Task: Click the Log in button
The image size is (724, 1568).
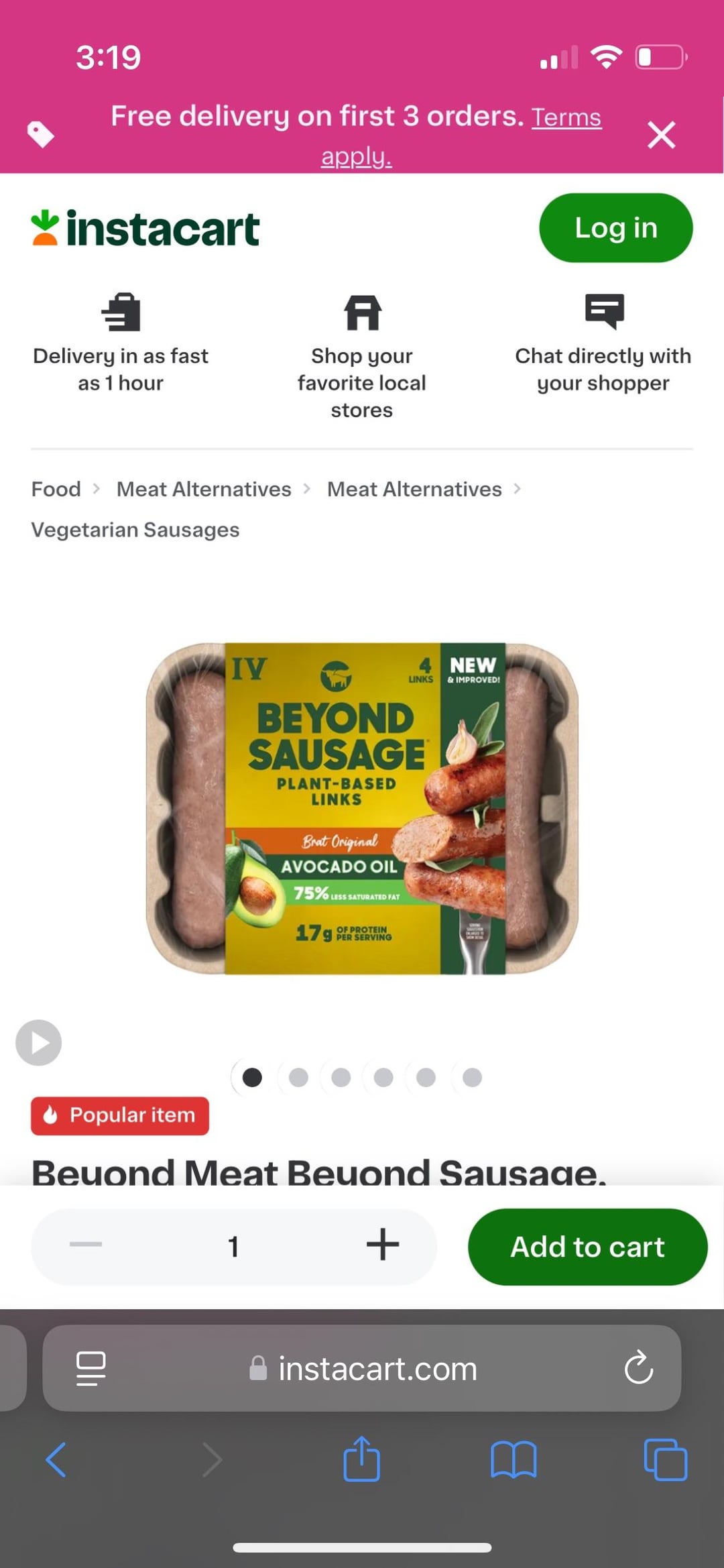Action: [615, 228]
